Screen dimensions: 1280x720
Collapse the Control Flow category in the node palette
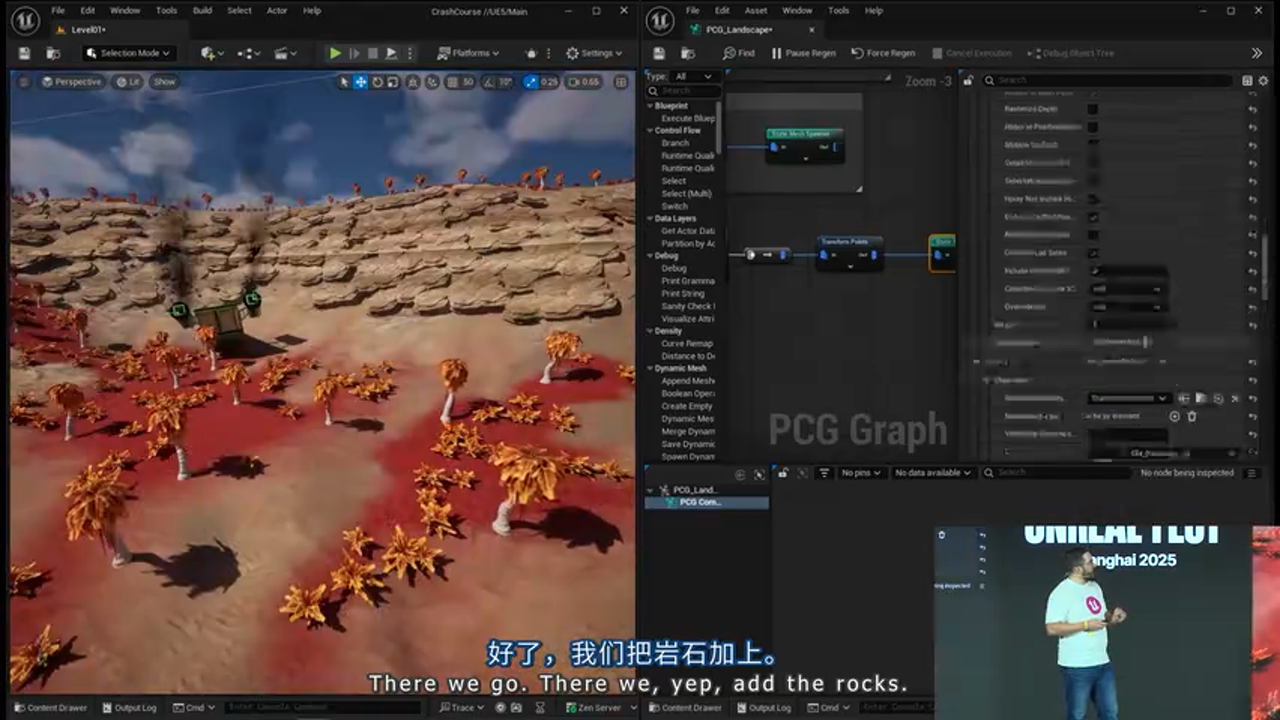pos(650,130)
